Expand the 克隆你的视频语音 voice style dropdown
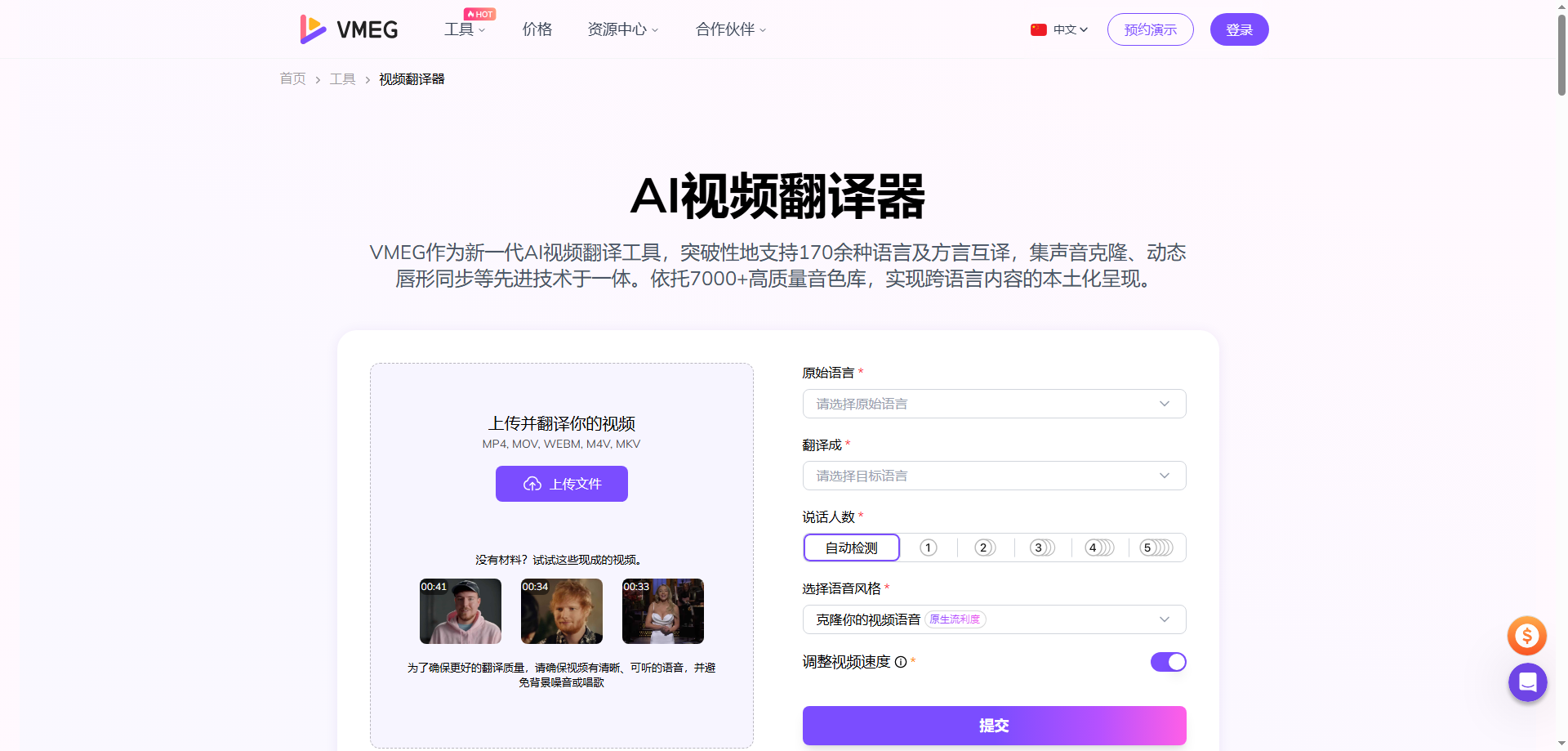This screenshot has width=1568, height=751. [993, 619]
